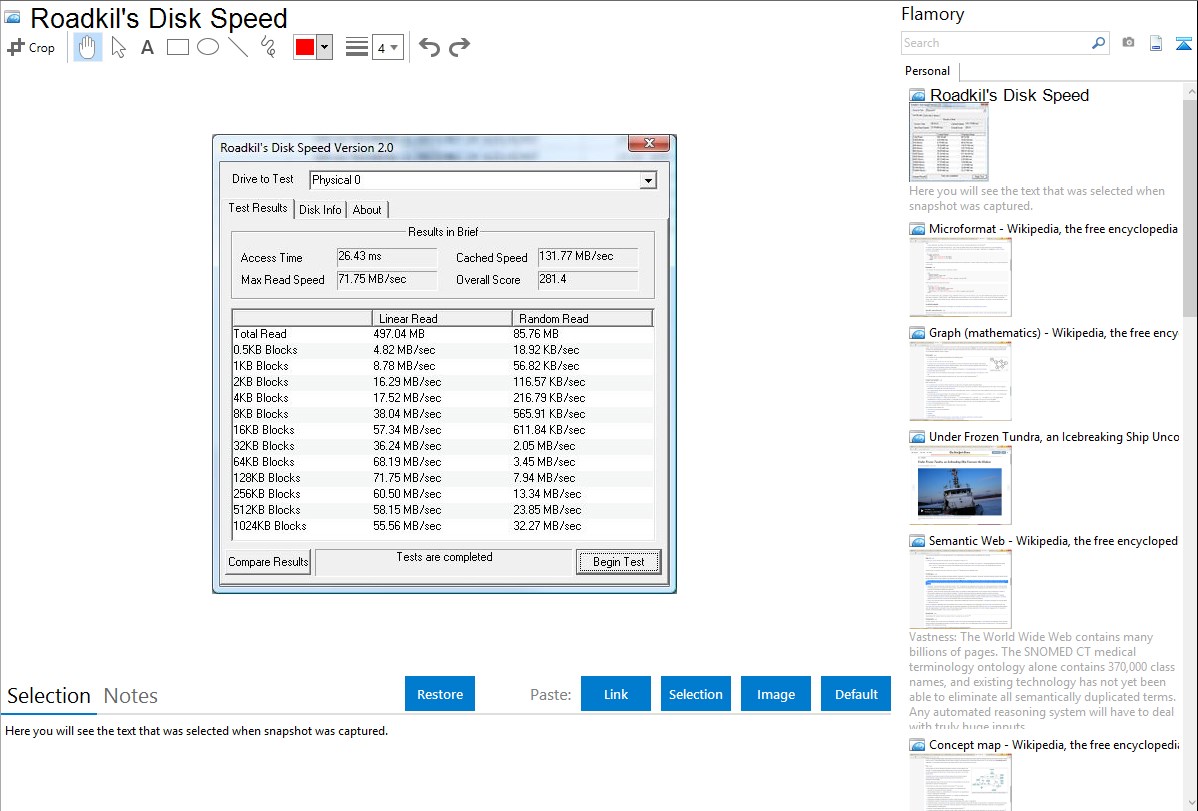The width and height of the screenshot is (1198, 811).
Task: Click the search magnifier icon
Action: (1099, 43)
